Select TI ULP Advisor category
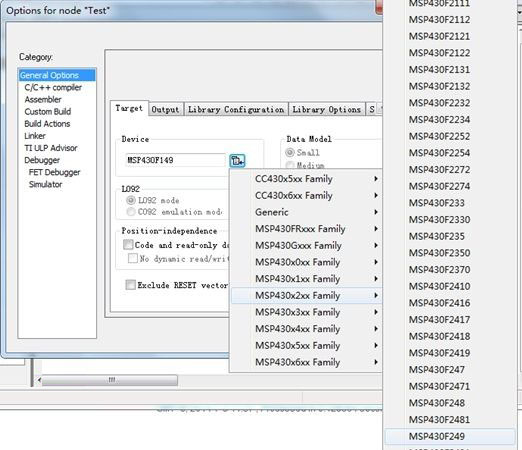The image size is (522, 450). click(x=51, y=148)
